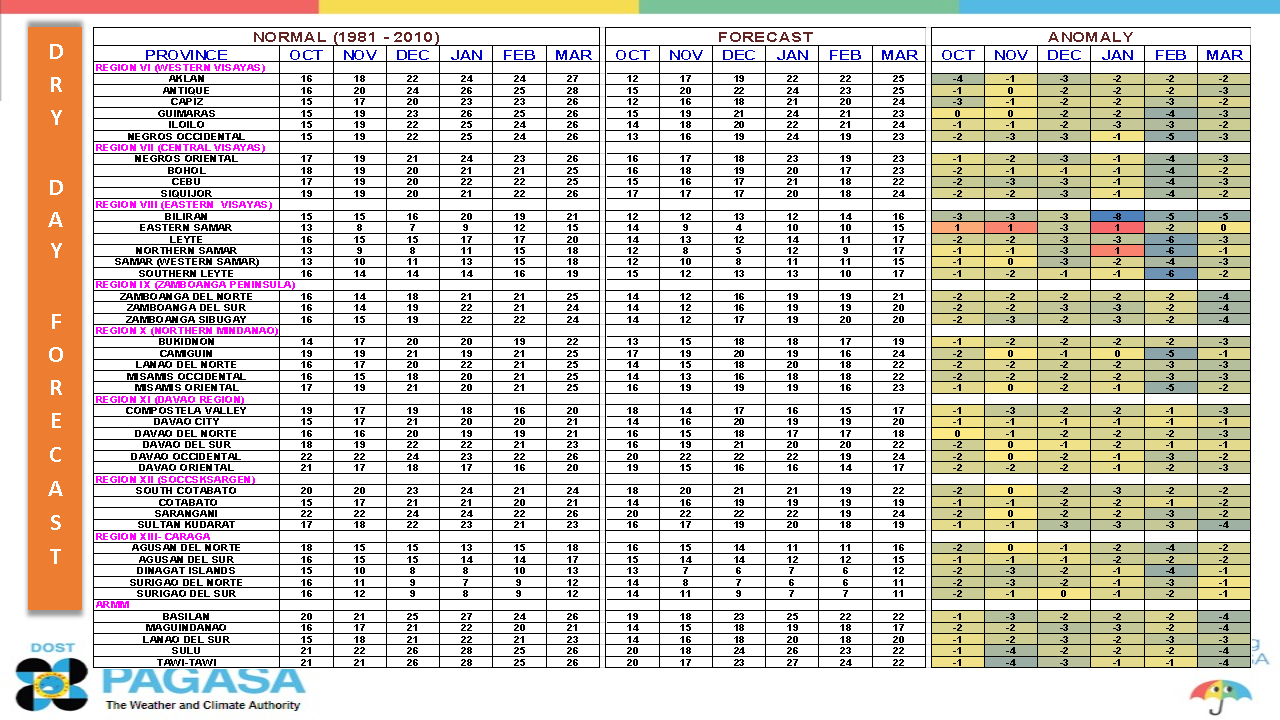This screenshot has height=720, width=1280.
Task: Select the AKLAN province row name
Action: pyautogui.click(x=186, y=78)
